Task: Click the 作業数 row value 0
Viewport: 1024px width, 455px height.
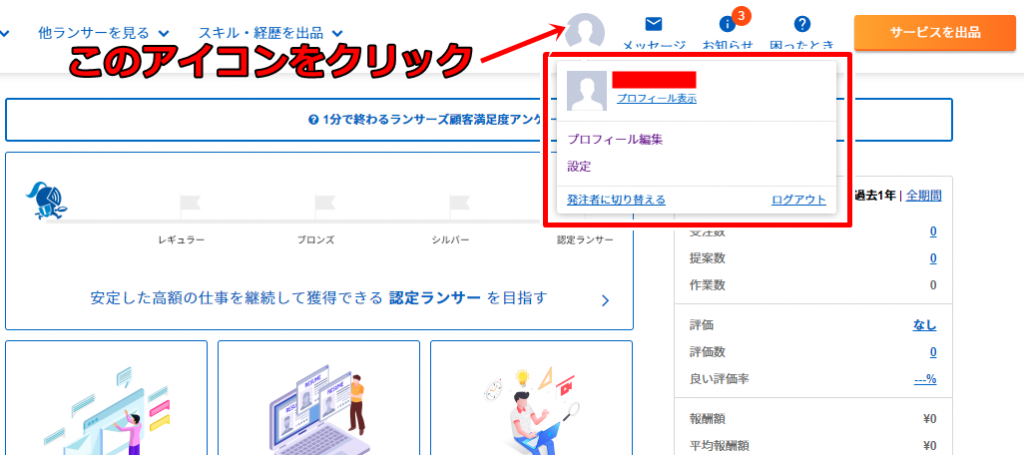Action: click(933, 285)
